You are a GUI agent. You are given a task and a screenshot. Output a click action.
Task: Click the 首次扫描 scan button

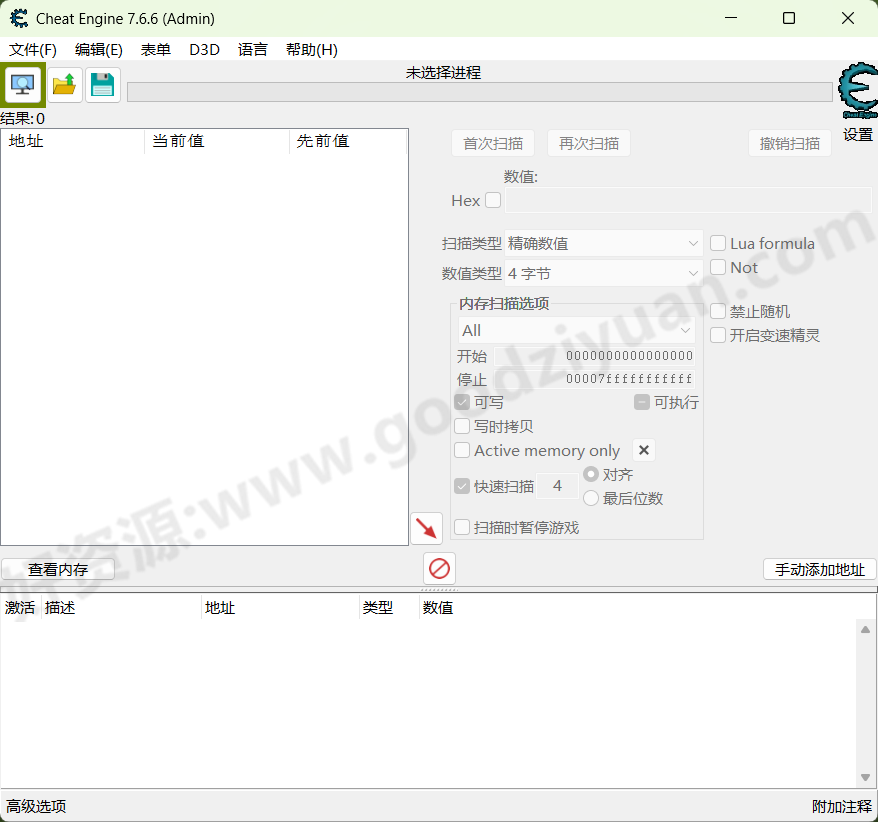click(492, 143)
